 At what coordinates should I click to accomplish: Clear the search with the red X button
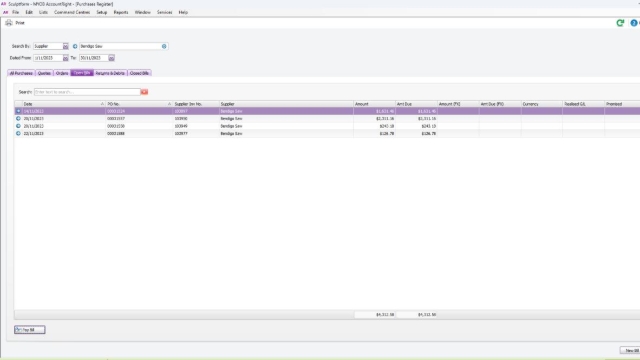tap(144, 92)
